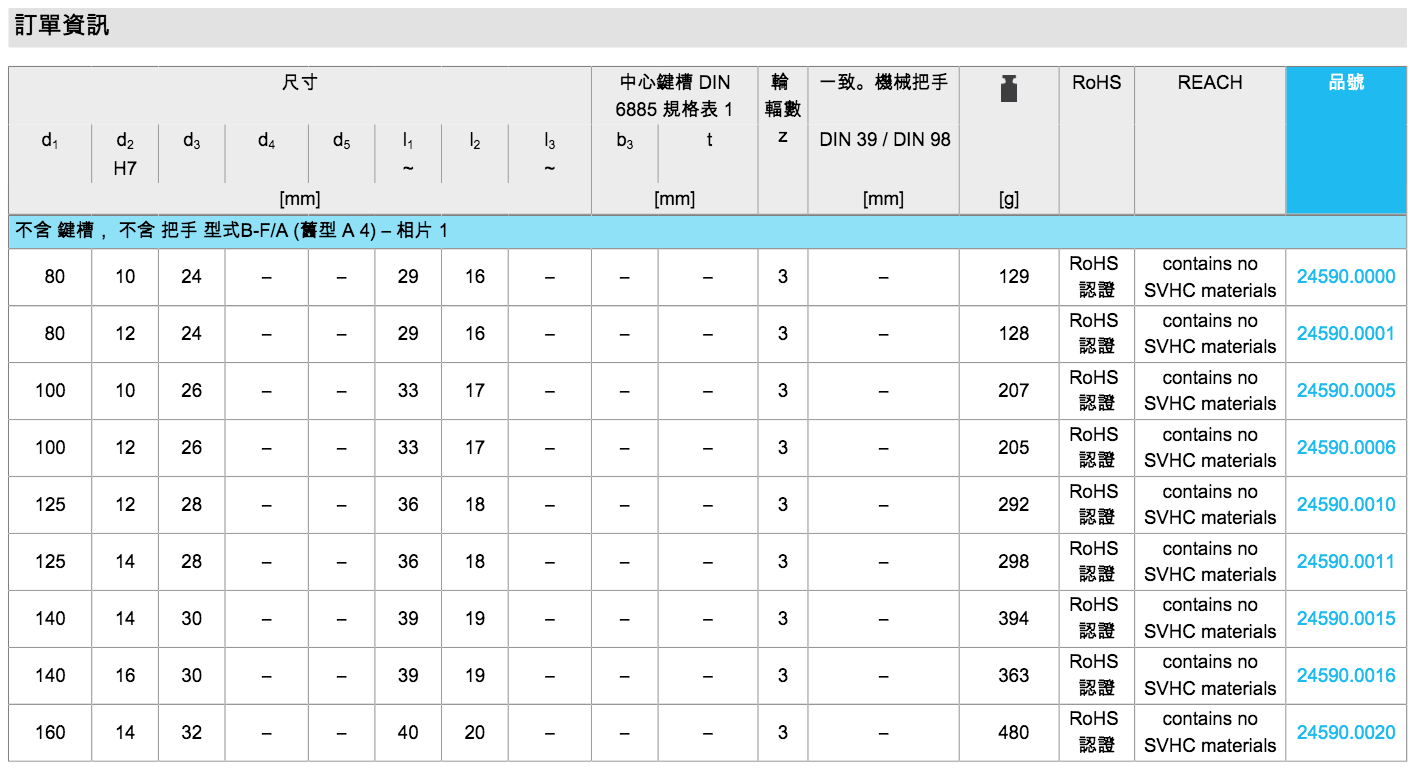Select the 中心鍵槽 DIN 6885 header
Image resolution: width=1410 pixels, height=770 pixels.
[674, 95]
